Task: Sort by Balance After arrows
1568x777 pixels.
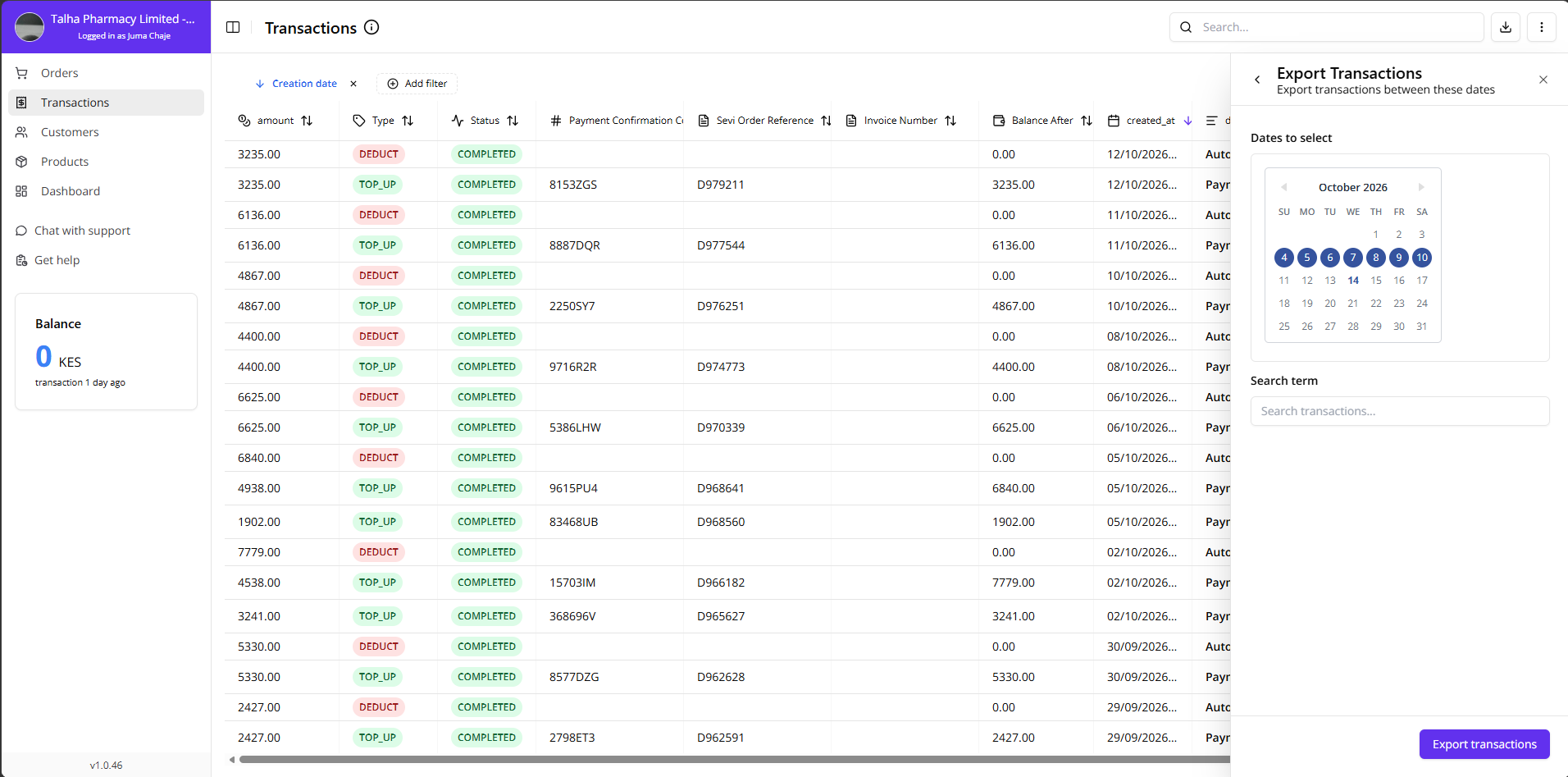Action: click(x=1087, y=121)
